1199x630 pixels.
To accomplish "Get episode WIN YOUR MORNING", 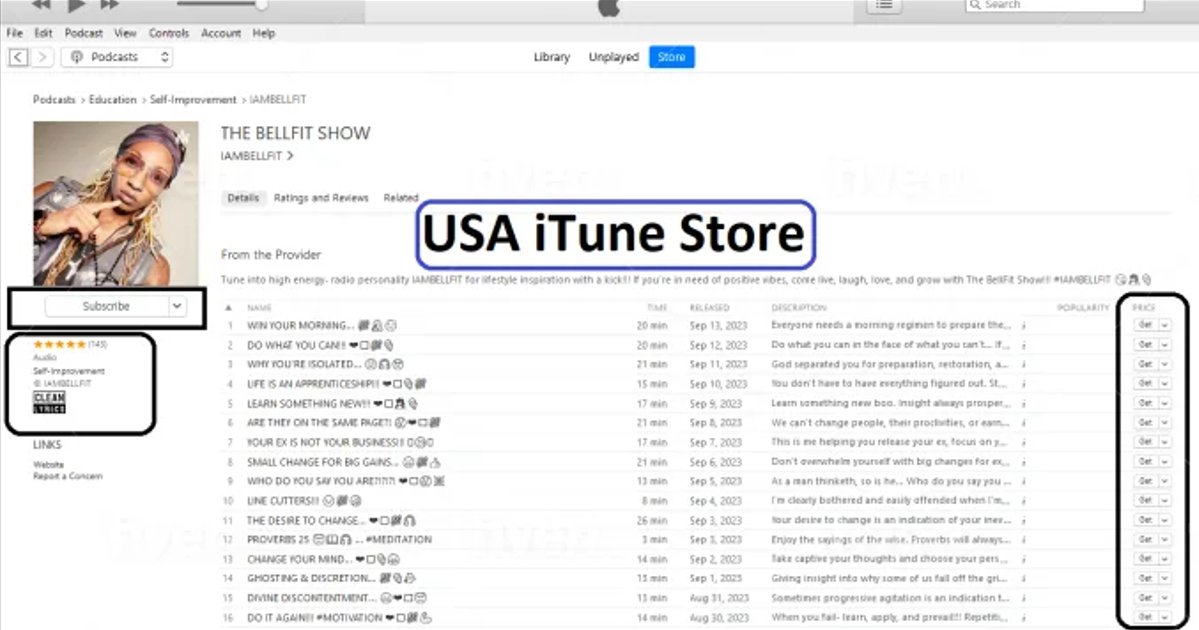I will click(1145, 325).
